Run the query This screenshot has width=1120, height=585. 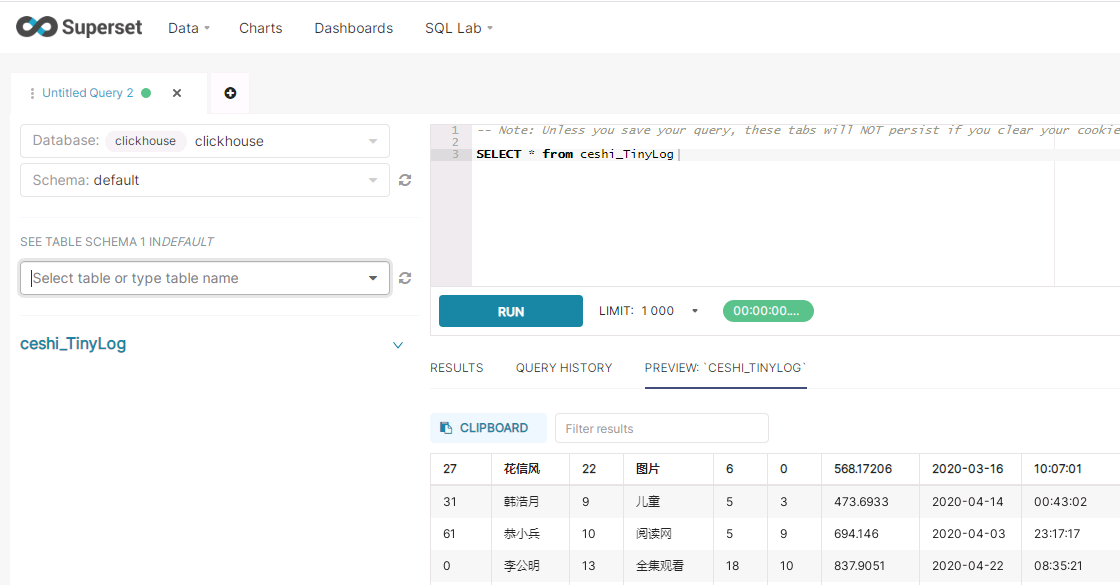(511, 311)
